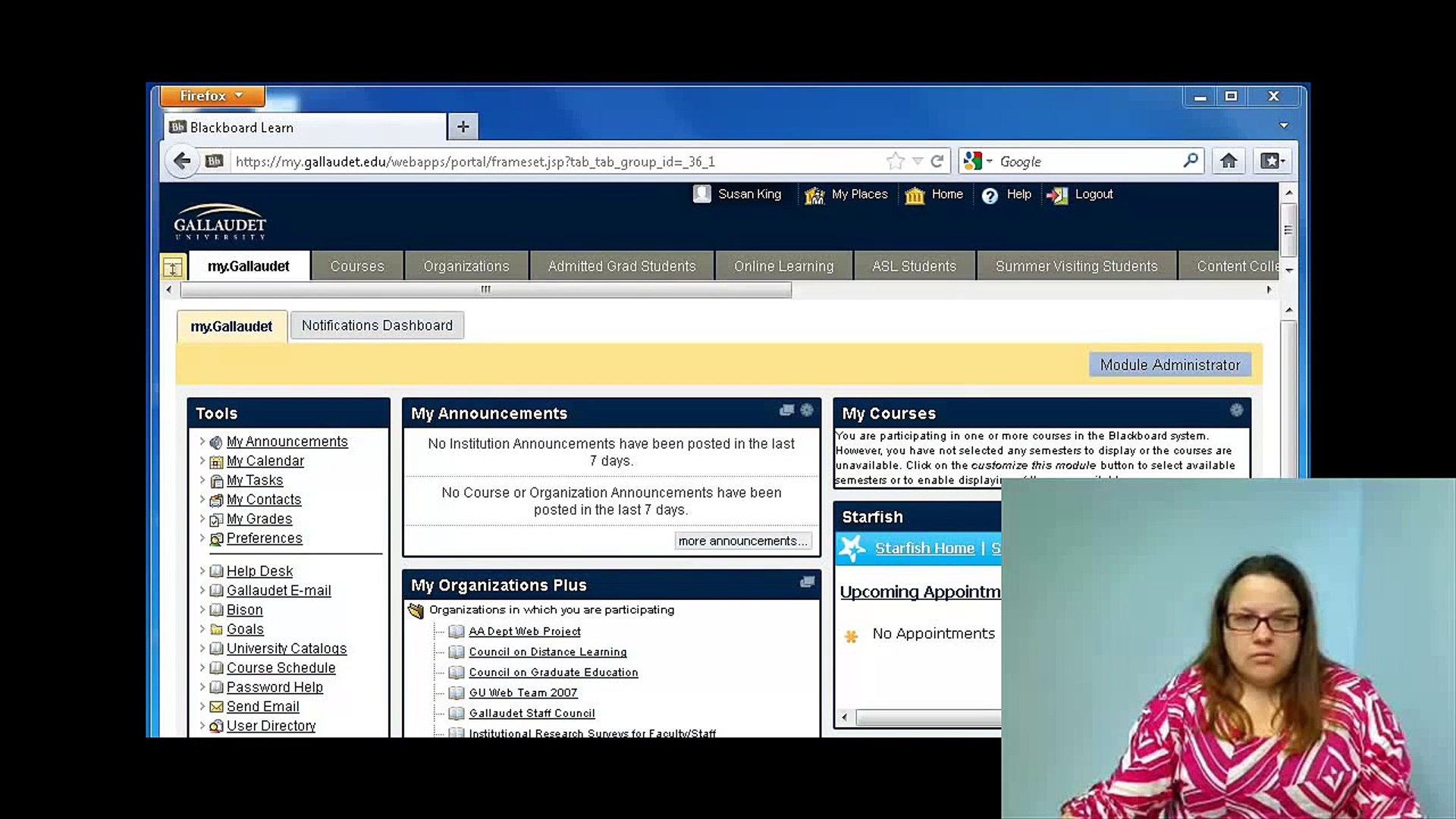Open Send Email tool
The height and width of the screenshot is (819, 1456).
(263, 707)
